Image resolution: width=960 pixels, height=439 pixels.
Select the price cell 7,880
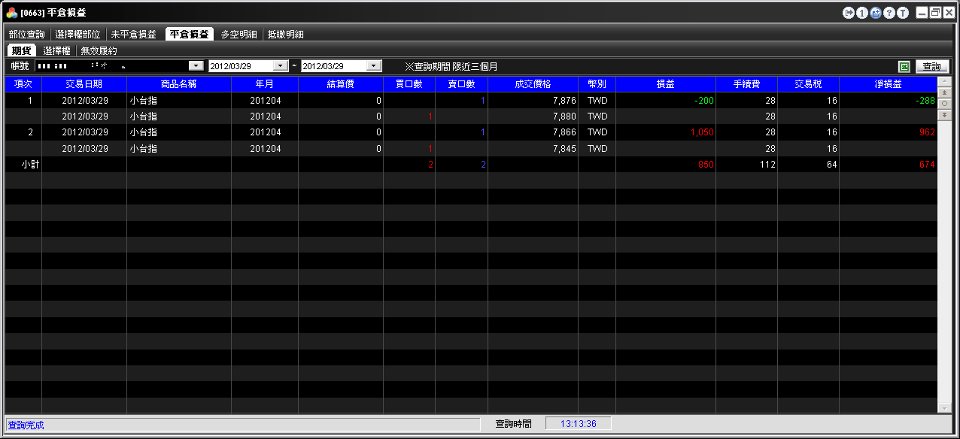(x=533, y=116)
